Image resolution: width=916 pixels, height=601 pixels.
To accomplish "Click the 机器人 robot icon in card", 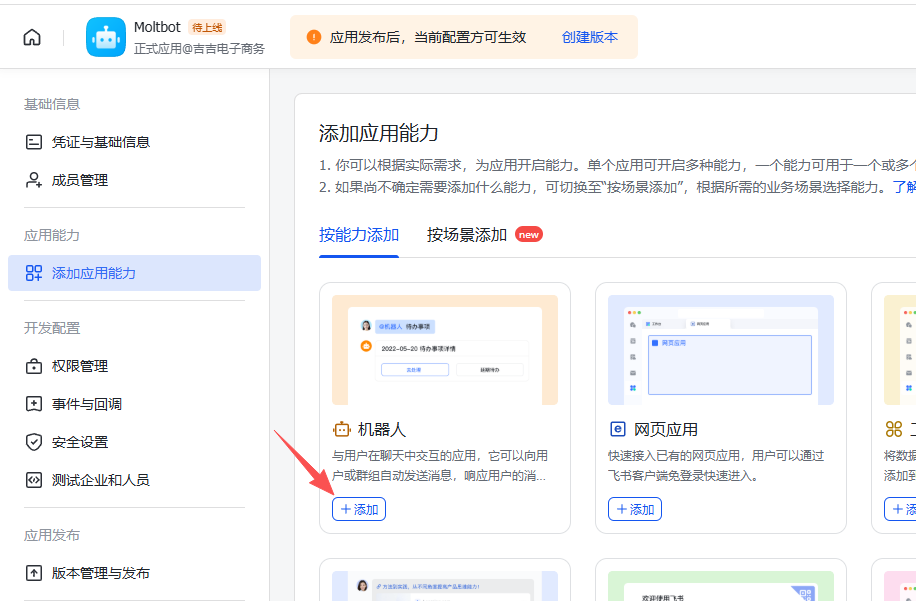I will point(342,429).
